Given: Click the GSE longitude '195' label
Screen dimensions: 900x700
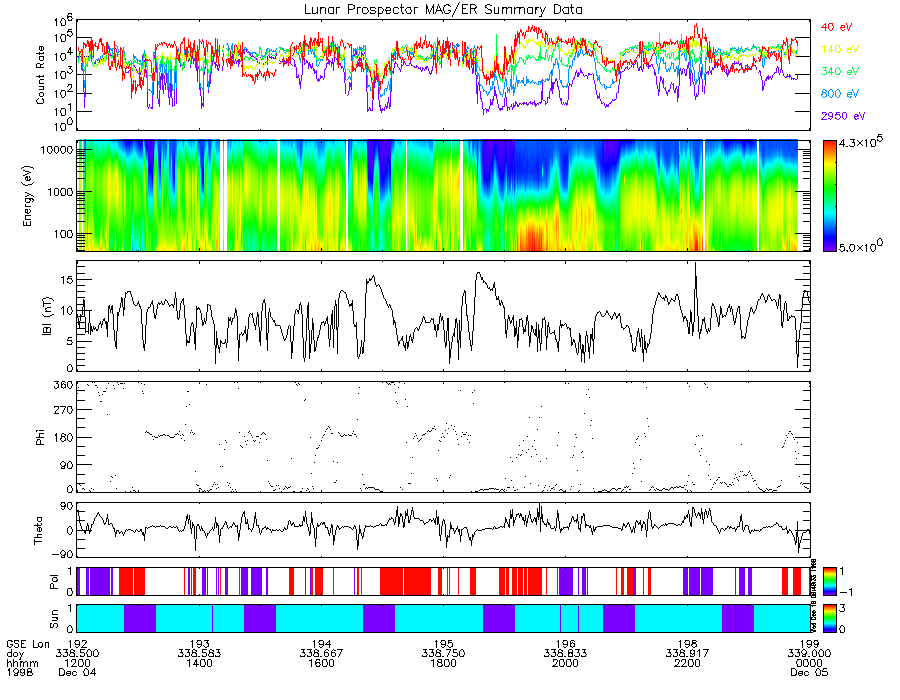Looking at the screenshot, I should [x=443, y=644].
